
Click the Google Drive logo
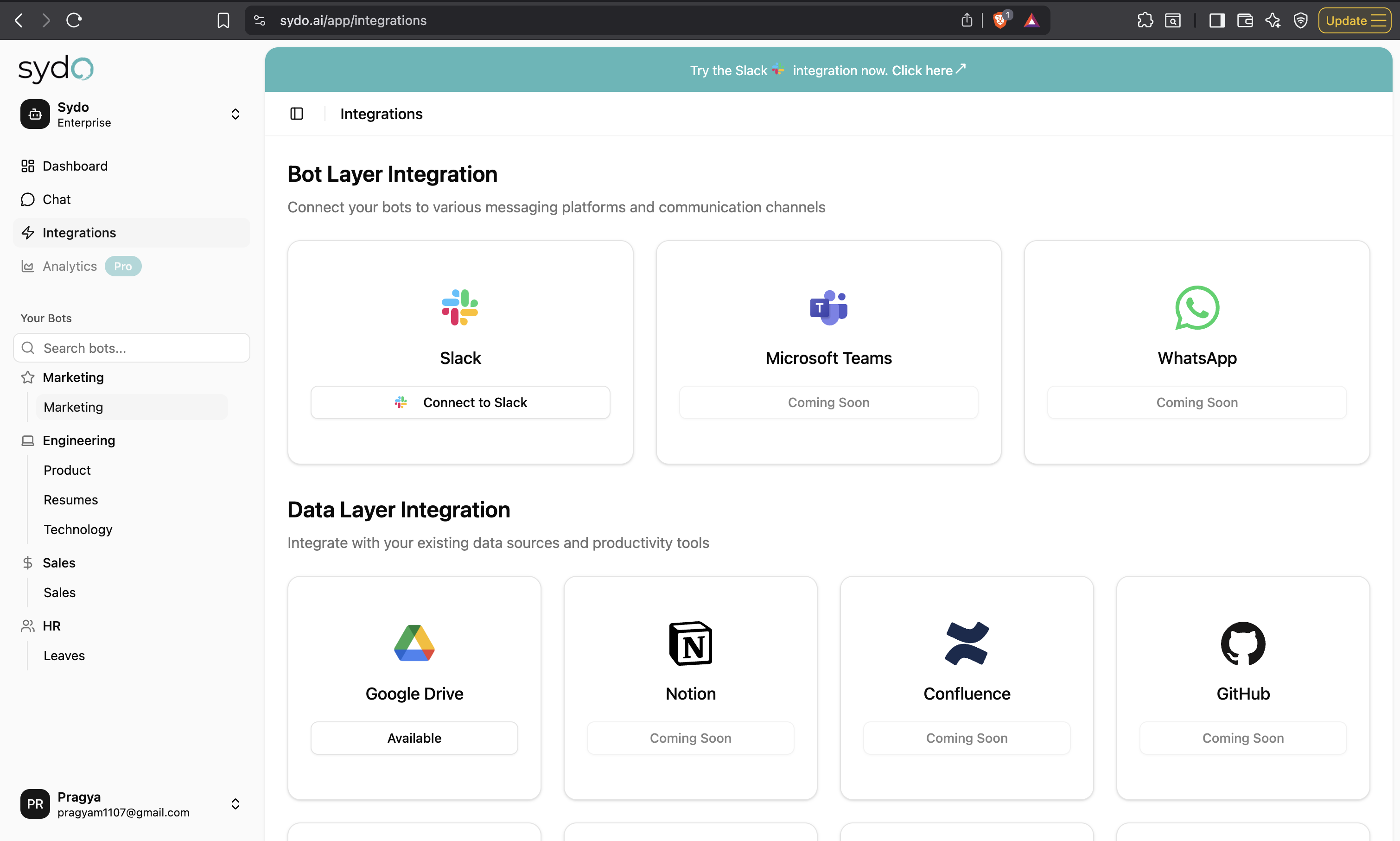(x=414, y=643)
